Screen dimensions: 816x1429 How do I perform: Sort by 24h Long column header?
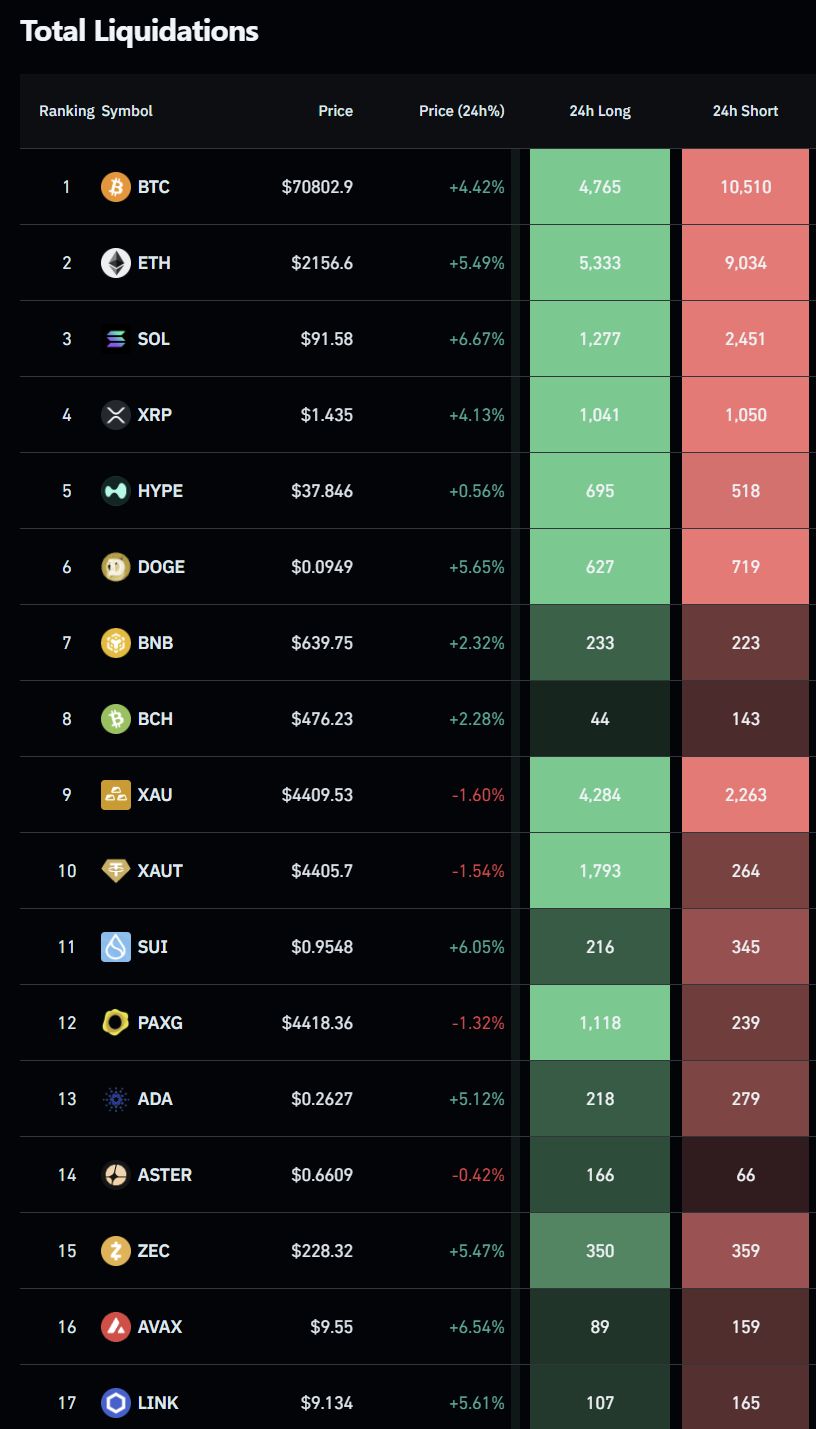[x=600, y=111]
